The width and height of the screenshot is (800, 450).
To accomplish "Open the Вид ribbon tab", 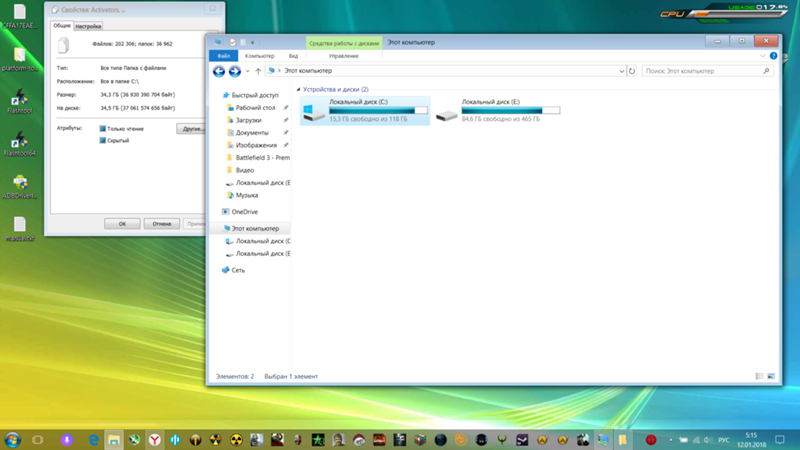I will click(293, 56).
